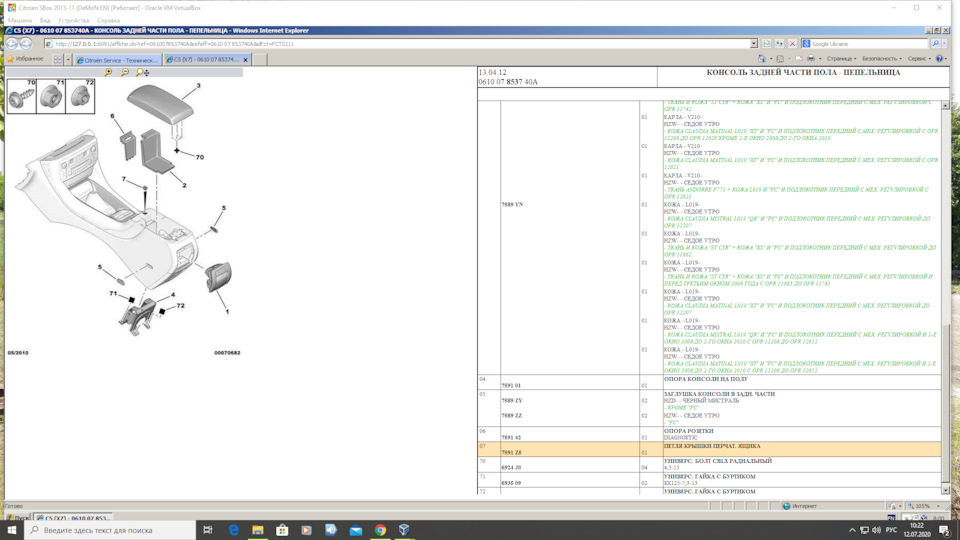This screenshot has width=960, height=540.
Task: Click the printer icon in the command bar
Action: click(811, 59)
